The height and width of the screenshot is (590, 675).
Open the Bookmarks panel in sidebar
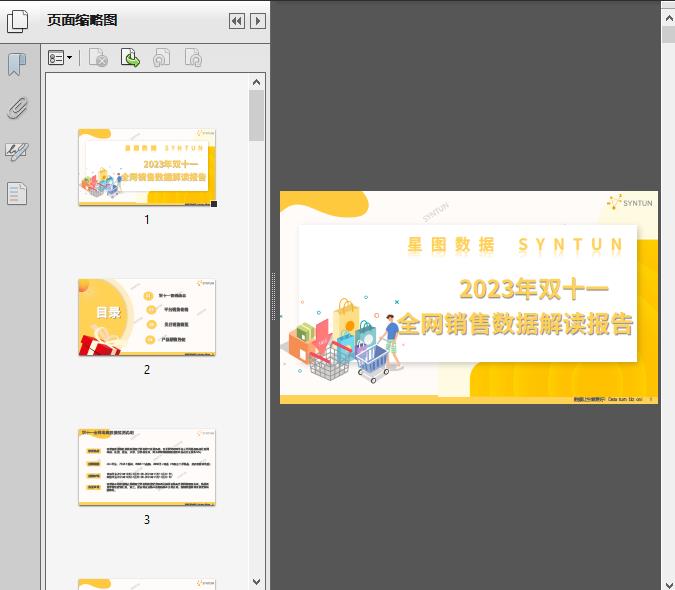pyautogui.click(x=17, y=65)
